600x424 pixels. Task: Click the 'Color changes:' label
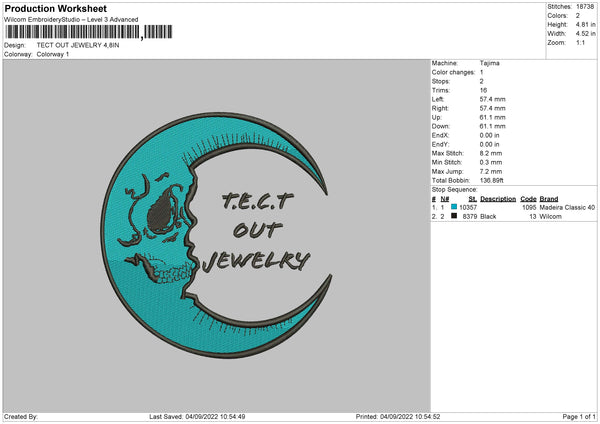453,72
